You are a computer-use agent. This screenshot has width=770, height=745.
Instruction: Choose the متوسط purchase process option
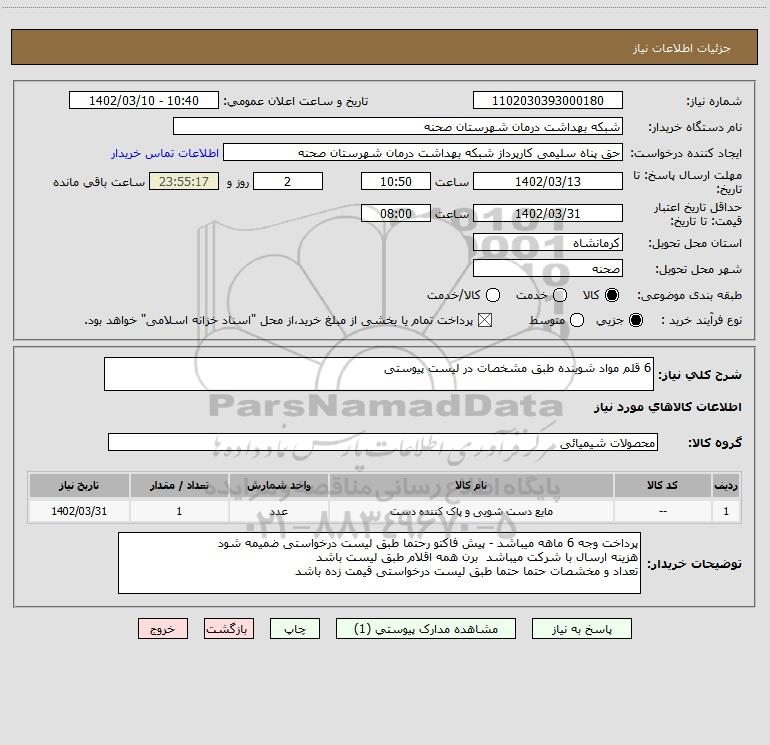[577, 320]
